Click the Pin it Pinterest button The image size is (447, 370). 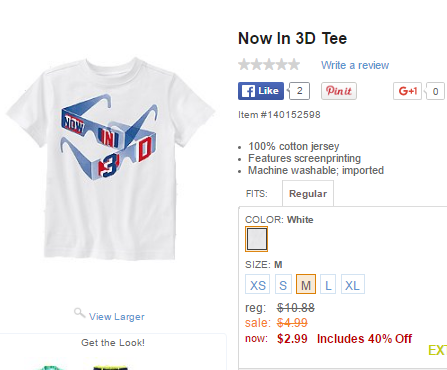tap(339, 91)
